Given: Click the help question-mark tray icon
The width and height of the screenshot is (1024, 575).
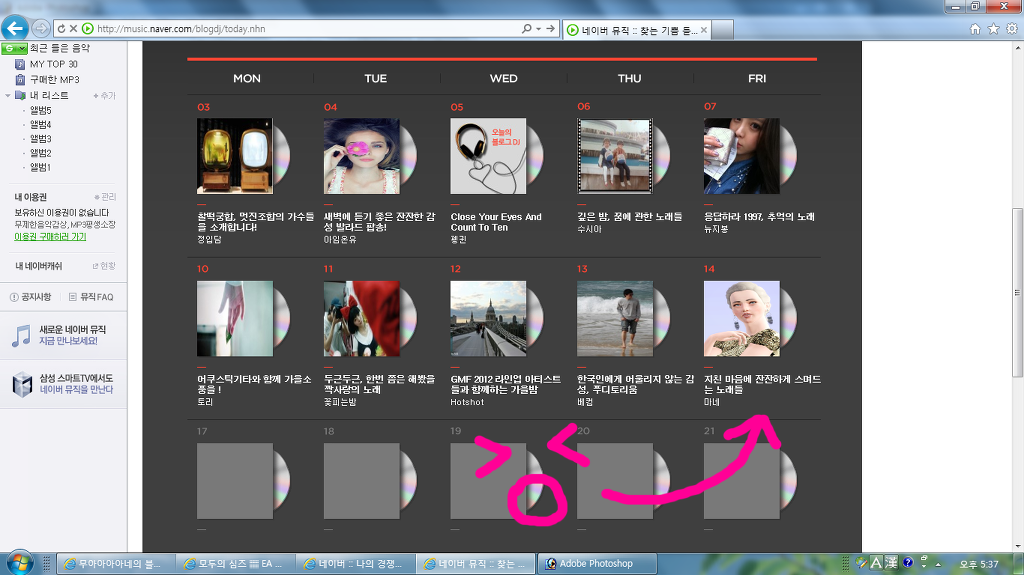Looking at the screenshot, I should pyautogui.click(x=908, y=563).
